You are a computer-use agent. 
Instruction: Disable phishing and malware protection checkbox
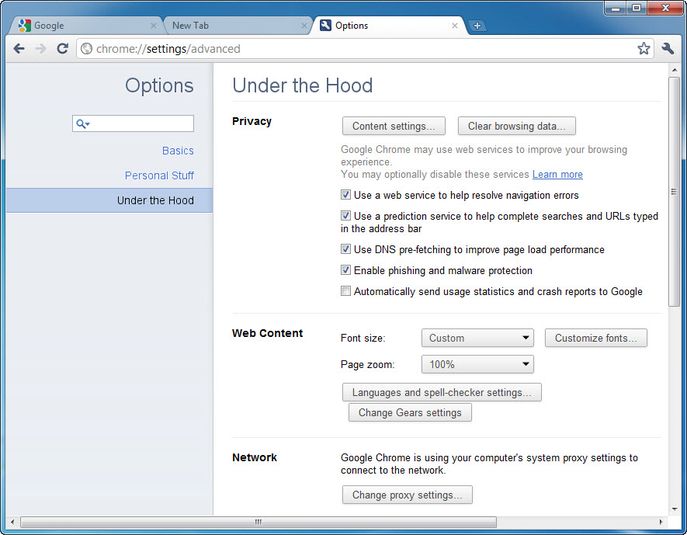point(346,270)
